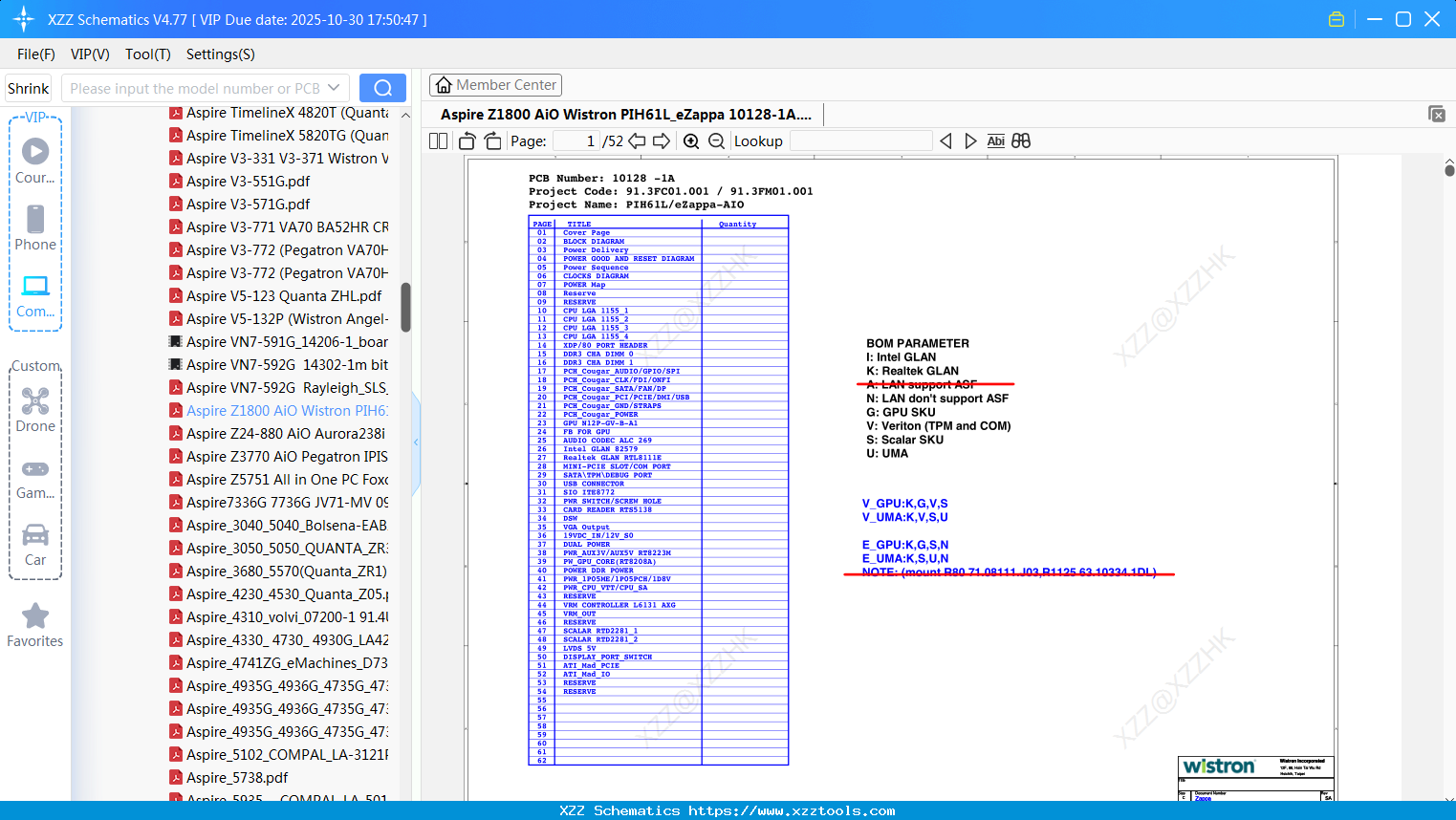Go to the next page with the right arrow
The image size is (1456, 820).
tap(662, 141)
